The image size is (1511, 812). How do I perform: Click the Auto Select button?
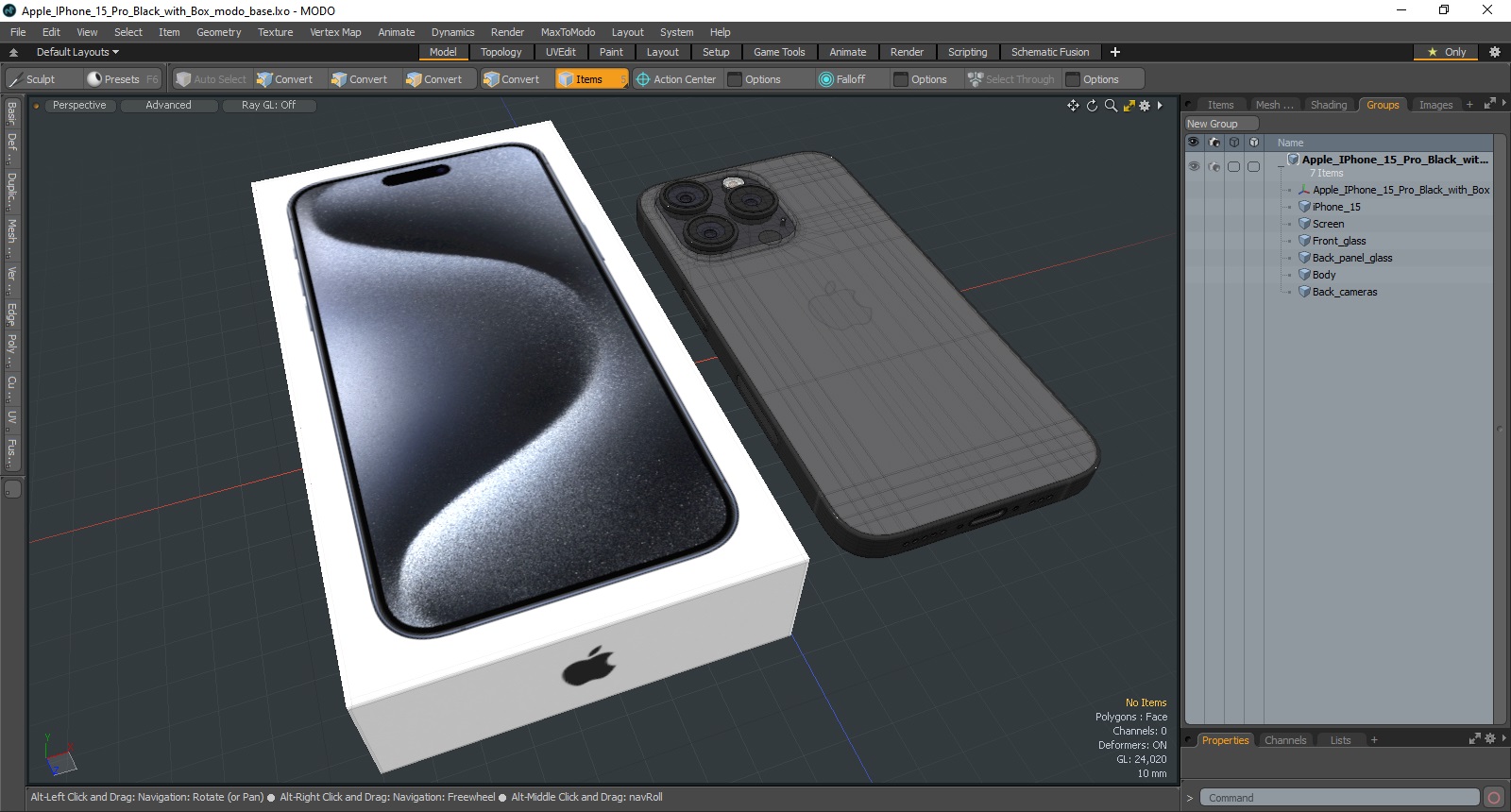[211, 79]
